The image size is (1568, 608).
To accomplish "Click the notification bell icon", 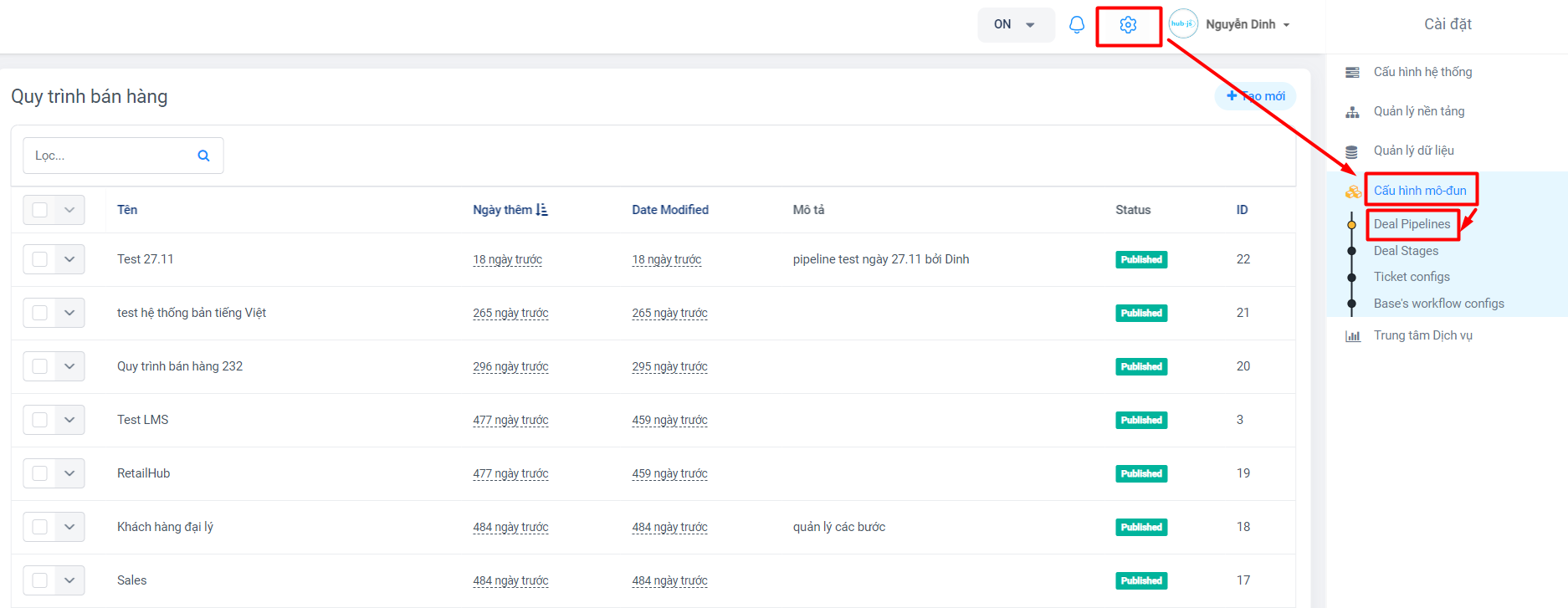I will coord(1077,25).
